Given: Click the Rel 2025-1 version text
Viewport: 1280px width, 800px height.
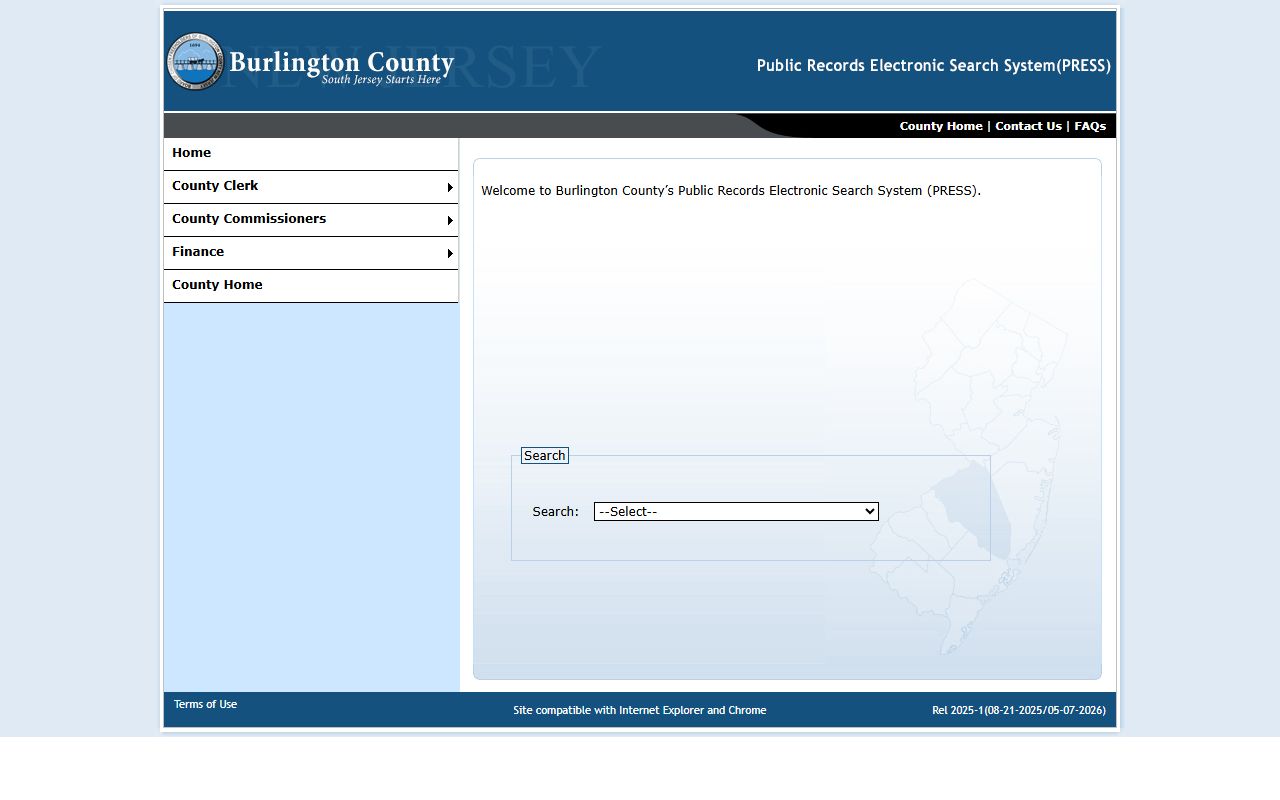Looking at the screenshot, I should (x=1019, y=710).
